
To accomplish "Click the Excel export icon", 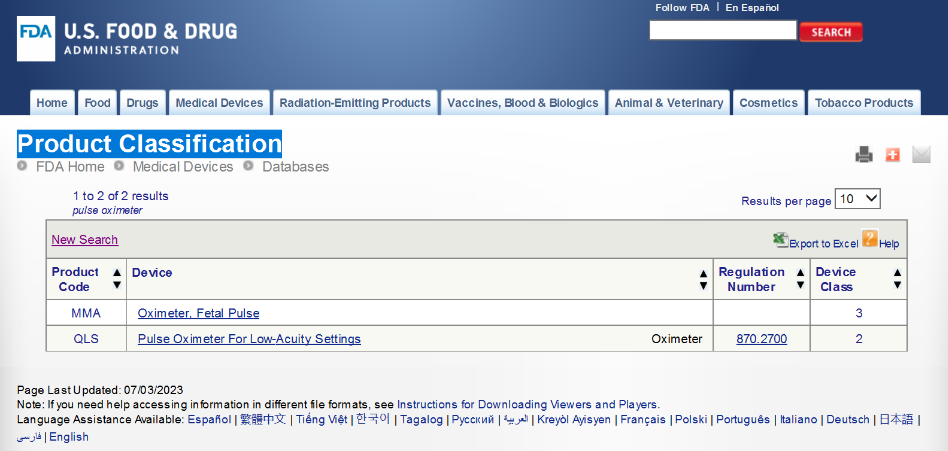I will [780, 240].
